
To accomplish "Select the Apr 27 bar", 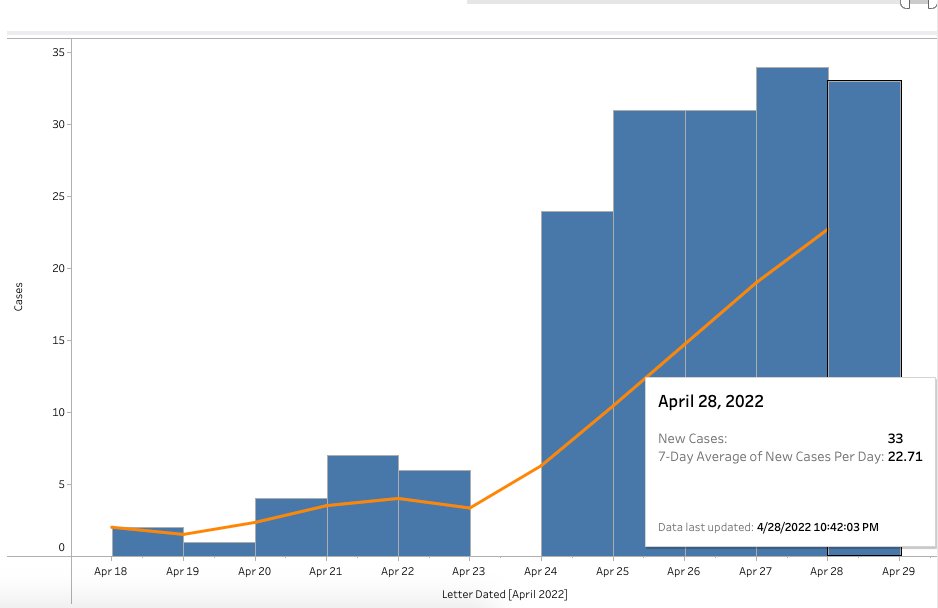I will (x=792, y=221).
